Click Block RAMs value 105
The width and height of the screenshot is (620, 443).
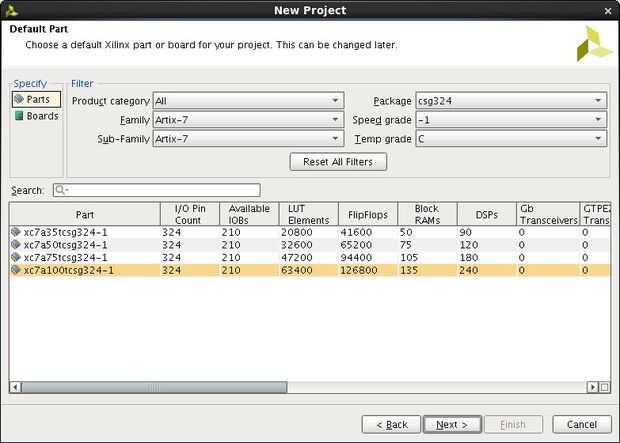click(x=409, y=257)
